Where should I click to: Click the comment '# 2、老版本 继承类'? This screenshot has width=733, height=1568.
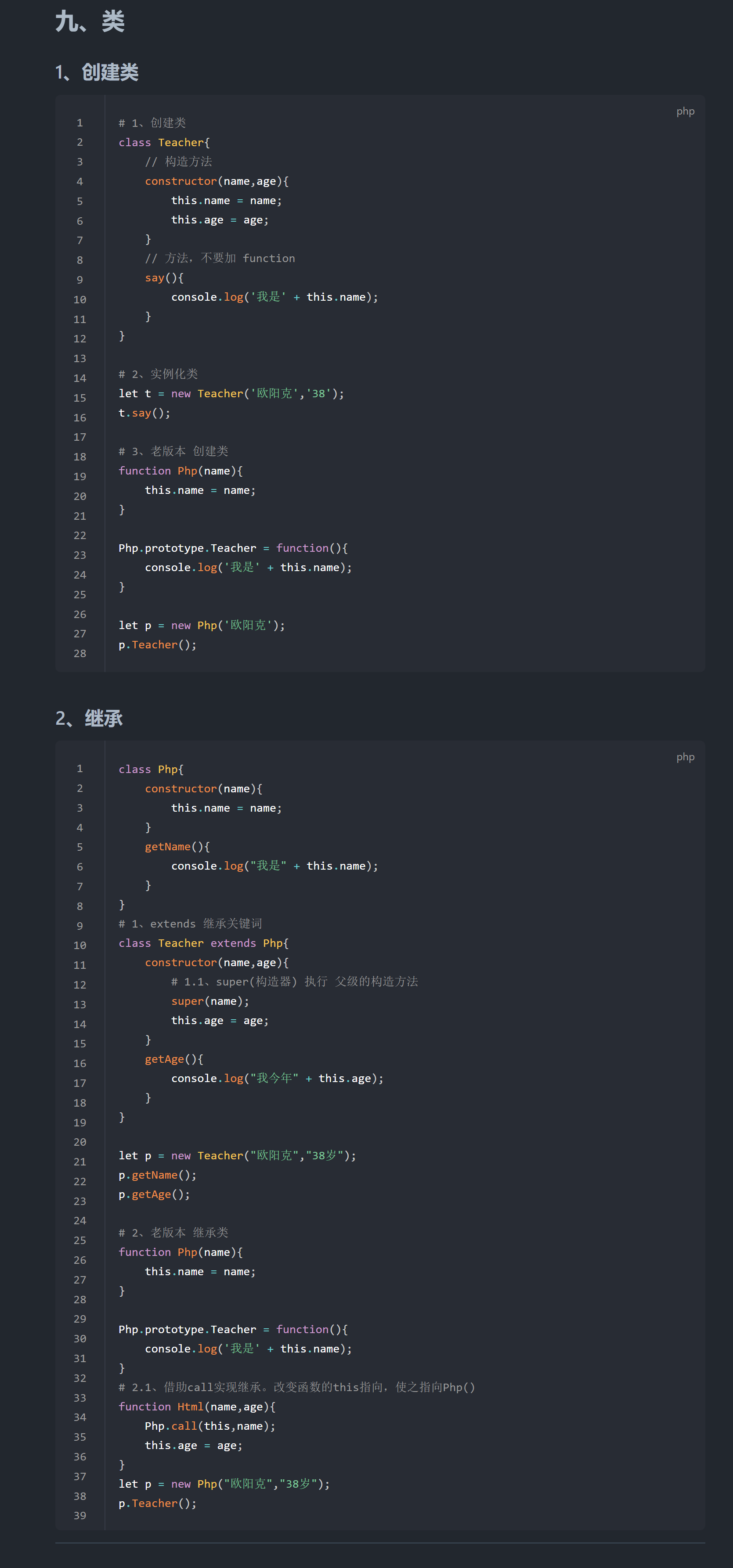[x=173, y=1233]
